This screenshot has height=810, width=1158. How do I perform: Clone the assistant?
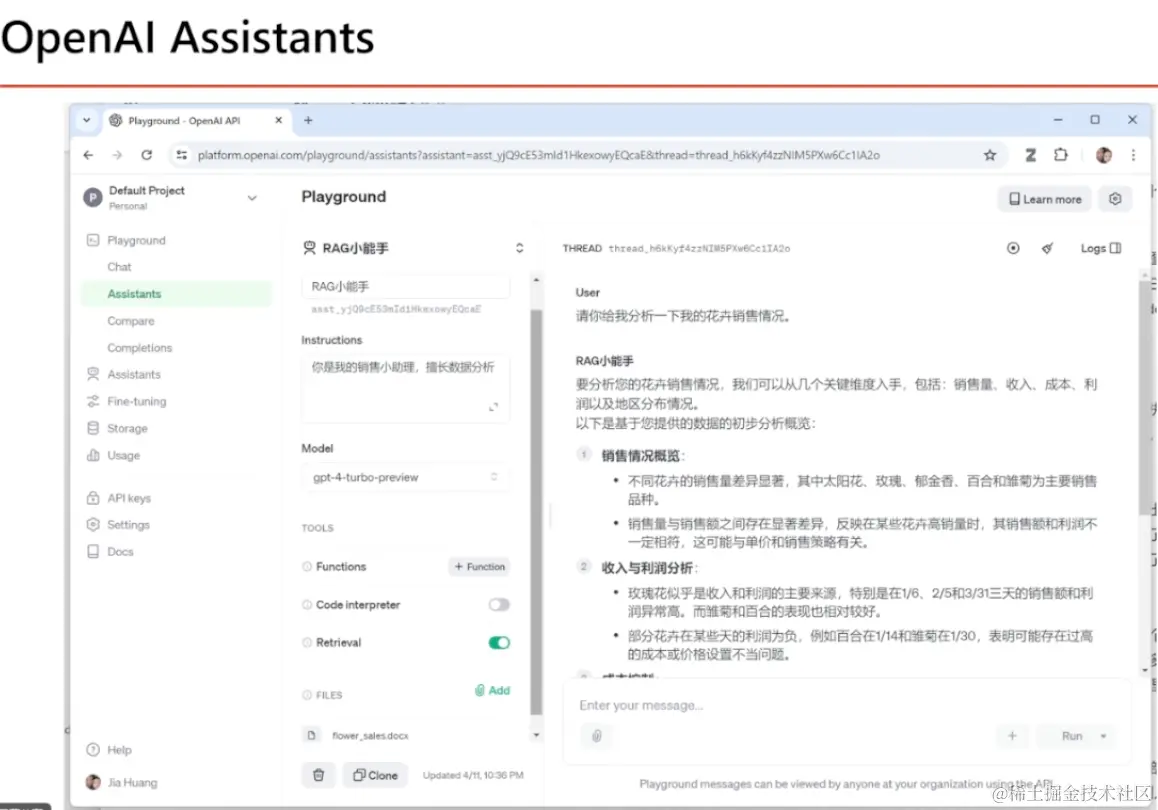pos(375,775)
